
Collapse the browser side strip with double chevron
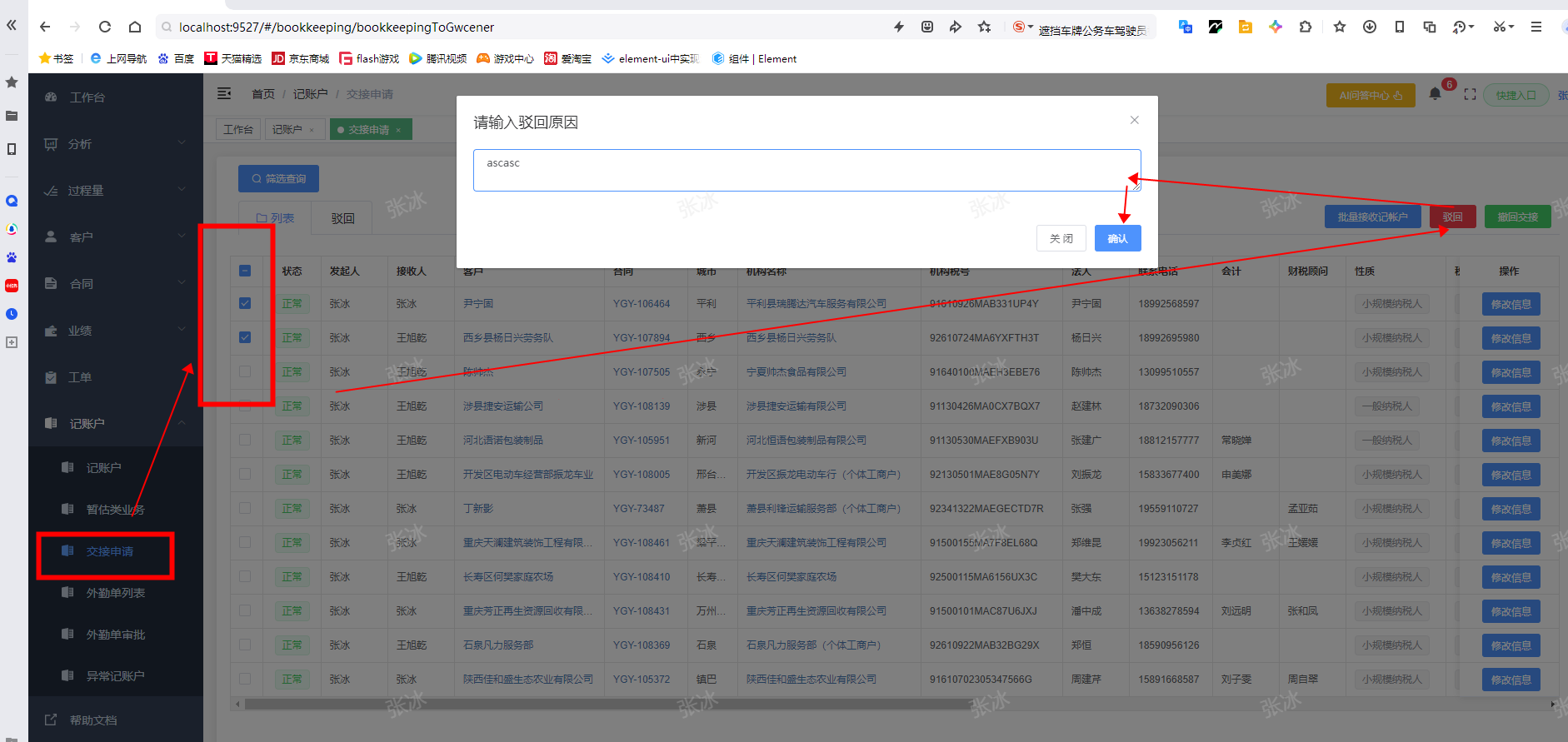tap(12, 25)
